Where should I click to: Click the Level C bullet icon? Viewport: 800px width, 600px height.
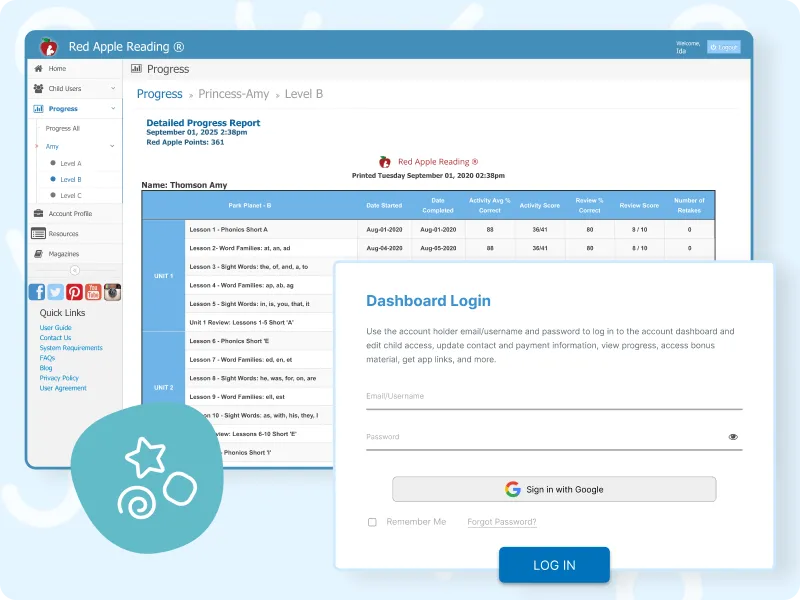tap(53, 195)
